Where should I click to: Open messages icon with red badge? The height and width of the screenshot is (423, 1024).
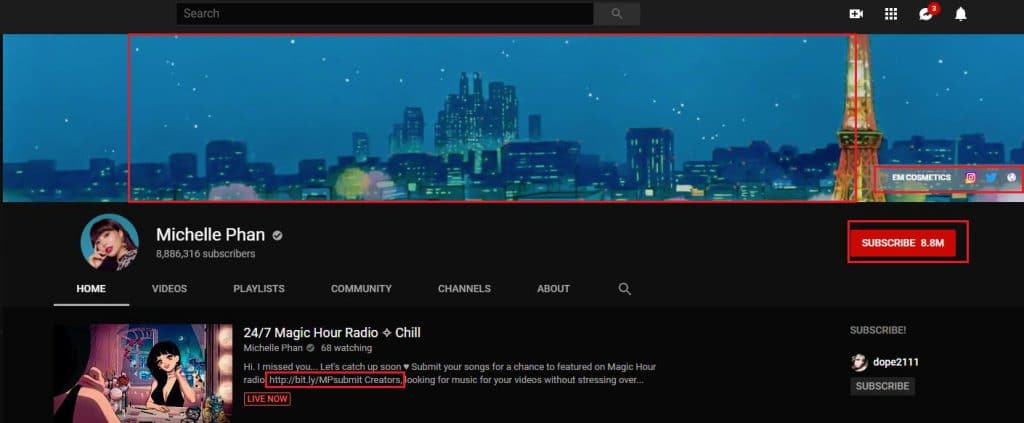coord(926,14)
